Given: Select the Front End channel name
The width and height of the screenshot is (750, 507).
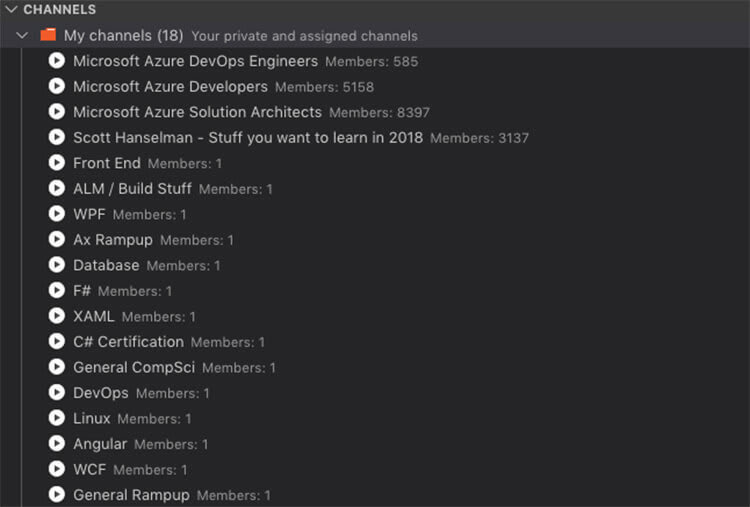Looking at the screenshot, I should tap(107, 163).
